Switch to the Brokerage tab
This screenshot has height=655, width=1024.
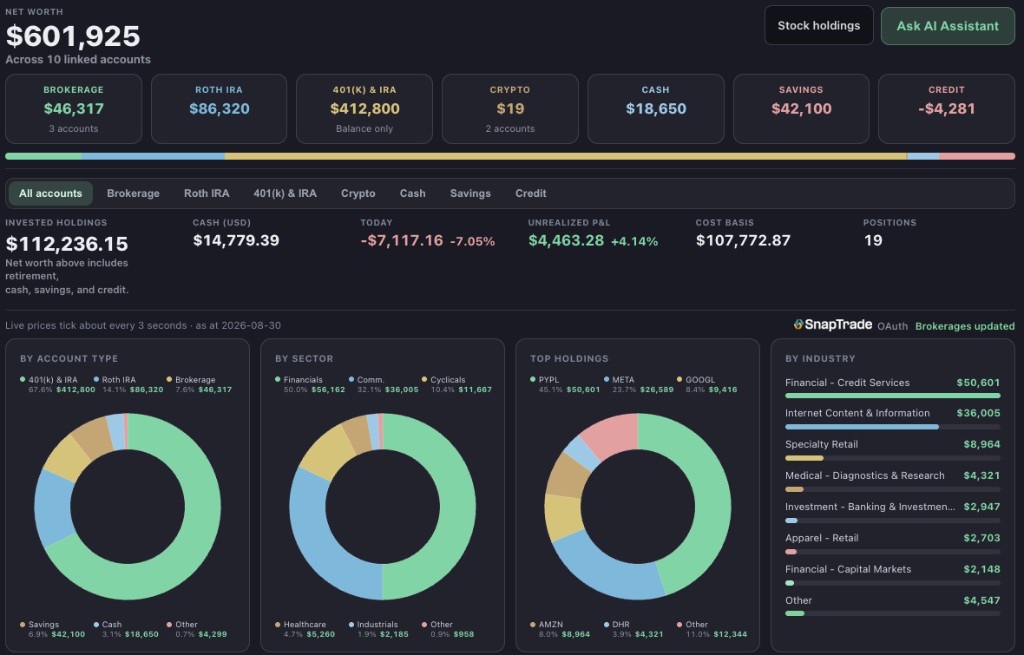click(133, 193)
